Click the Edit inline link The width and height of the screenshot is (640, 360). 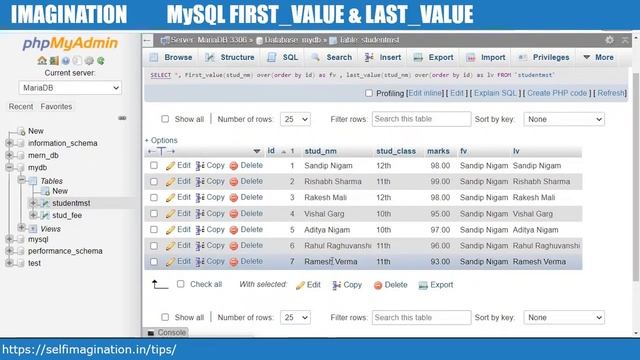(425, 93)
